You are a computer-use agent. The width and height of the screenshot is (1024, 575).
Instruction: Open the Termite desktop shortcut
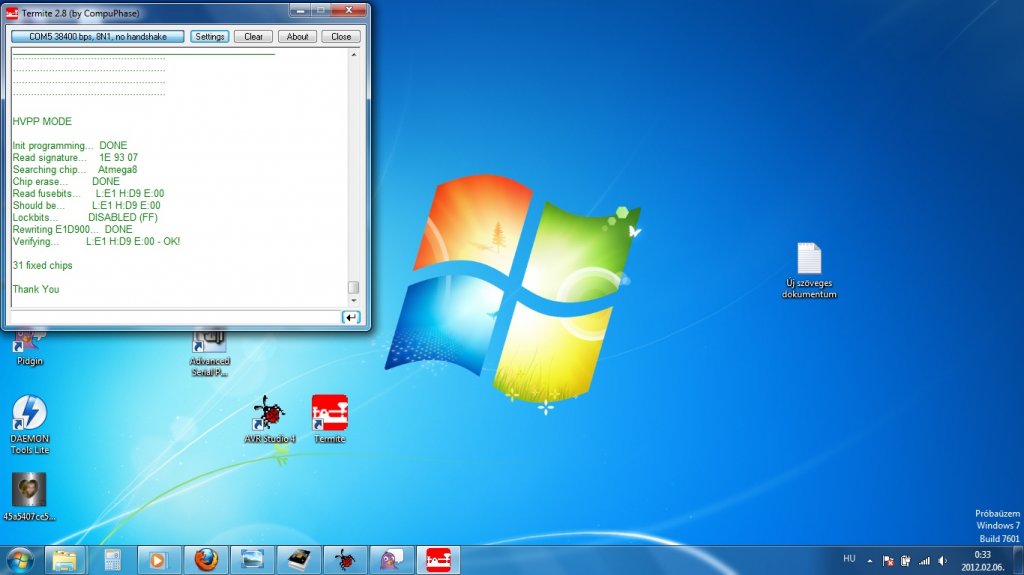[329, 419]
